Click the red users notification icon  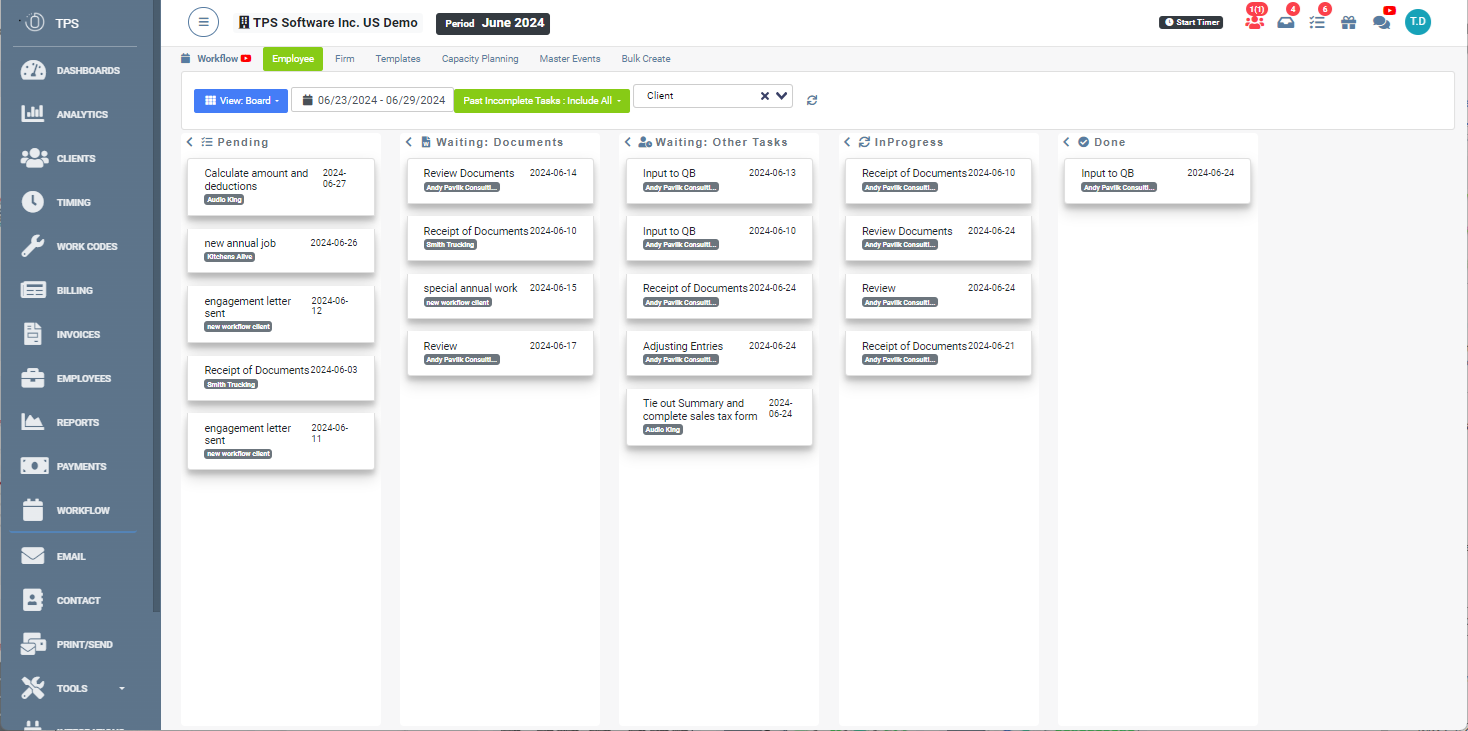point(1254,22)
